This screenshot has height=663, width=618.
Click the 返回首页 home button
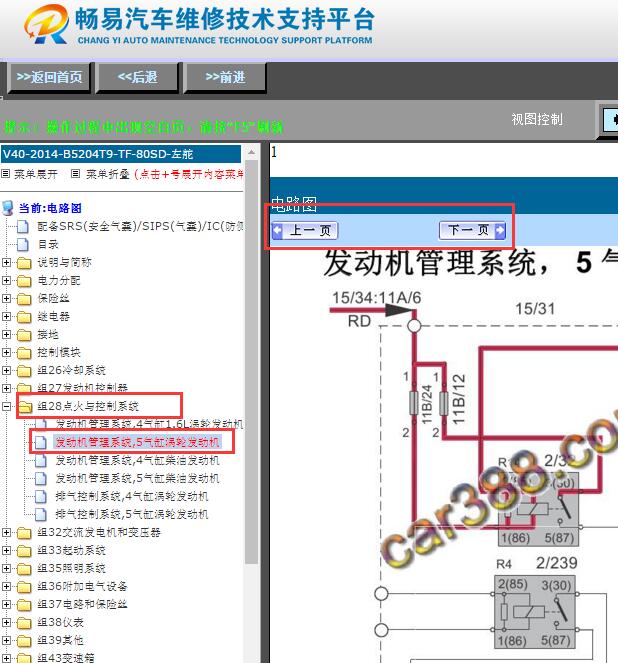tap(49, 77)
